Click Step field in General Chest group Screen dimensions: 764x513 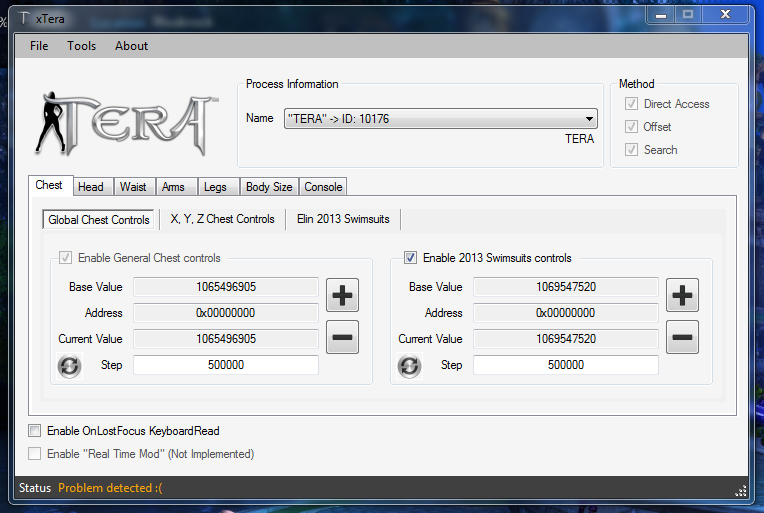coord(225,365)
